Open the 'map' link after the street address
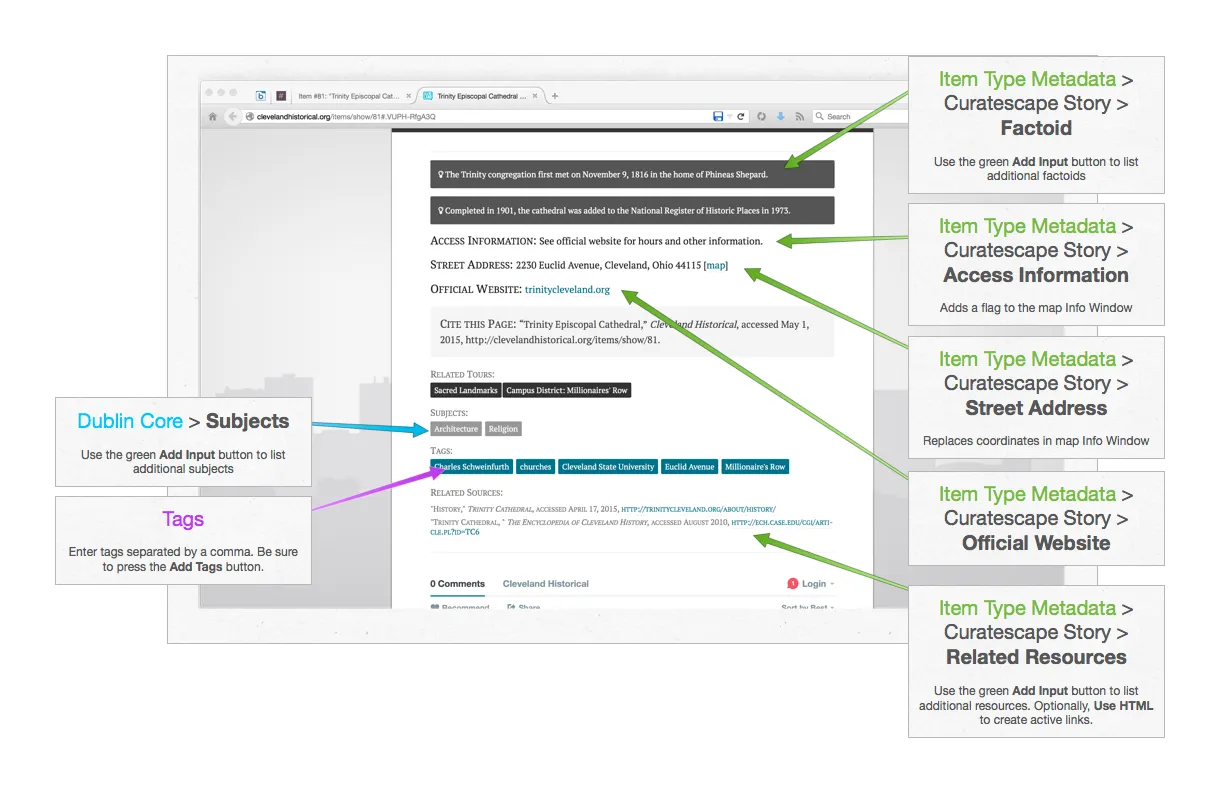The image size is (1220, 793). [716, 265]
